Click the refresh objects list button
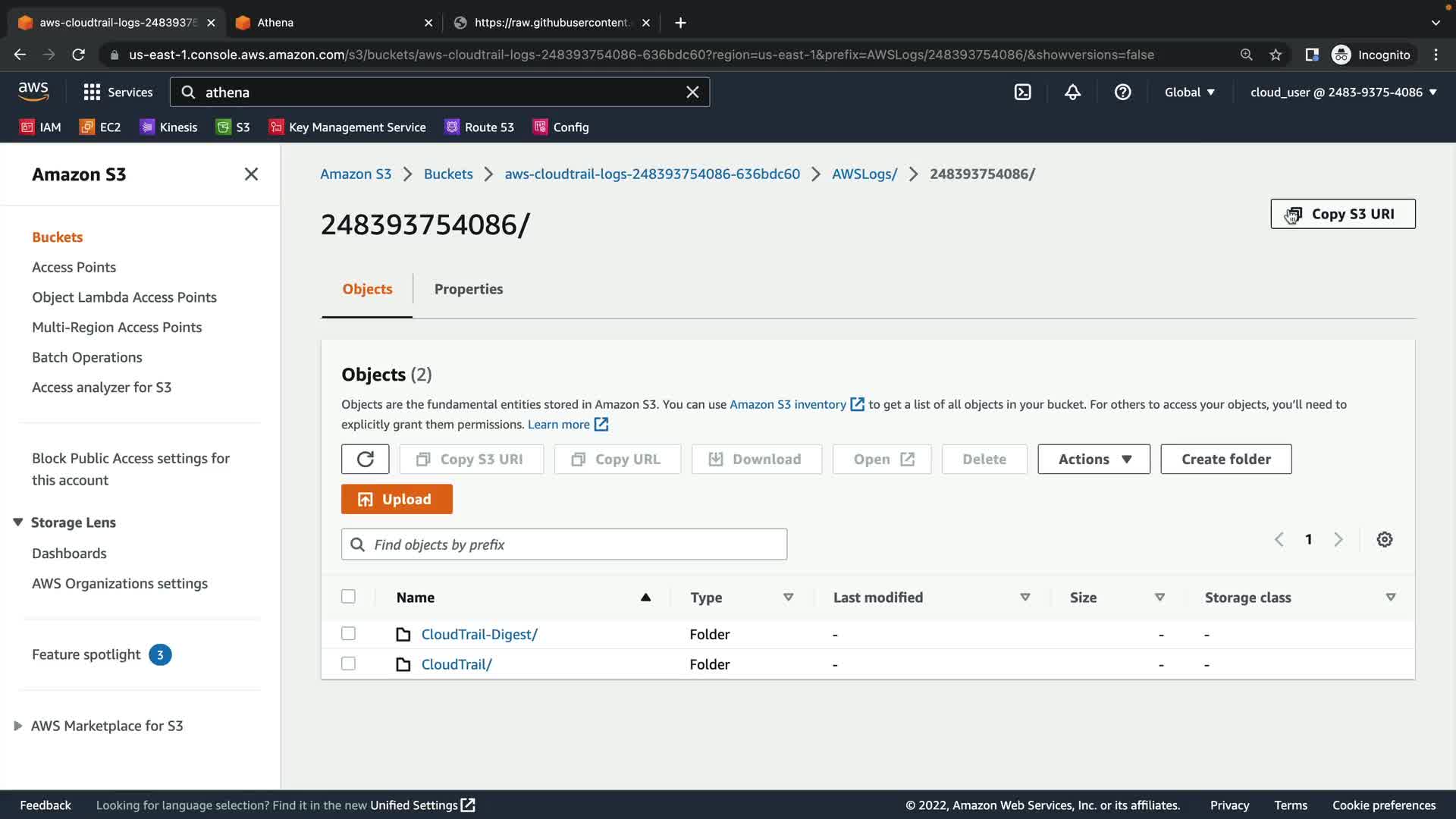This screenshot has height=819, width=1456. pyautogui.click(x=365, y=459)
